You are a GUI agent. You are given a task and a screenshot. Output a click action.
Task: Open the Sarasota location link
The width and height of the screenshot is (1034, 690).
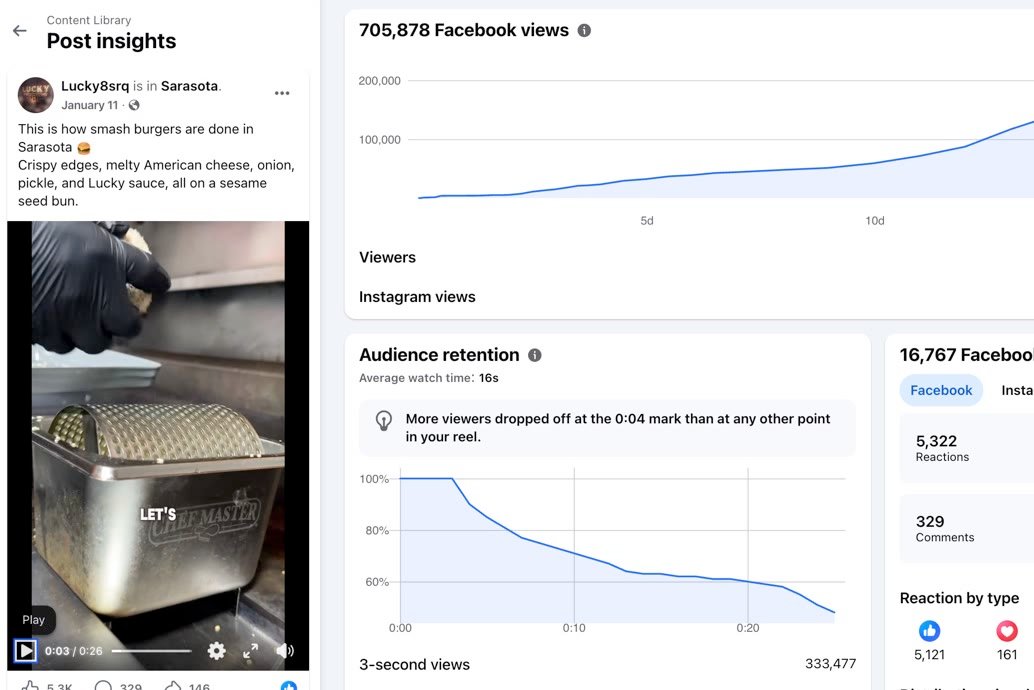click(189, 86)
